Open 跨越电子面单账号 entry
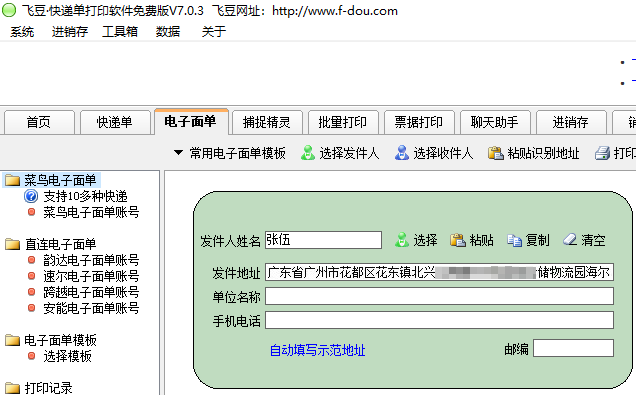Screen dimensions: 636x395 pos(91,292)
